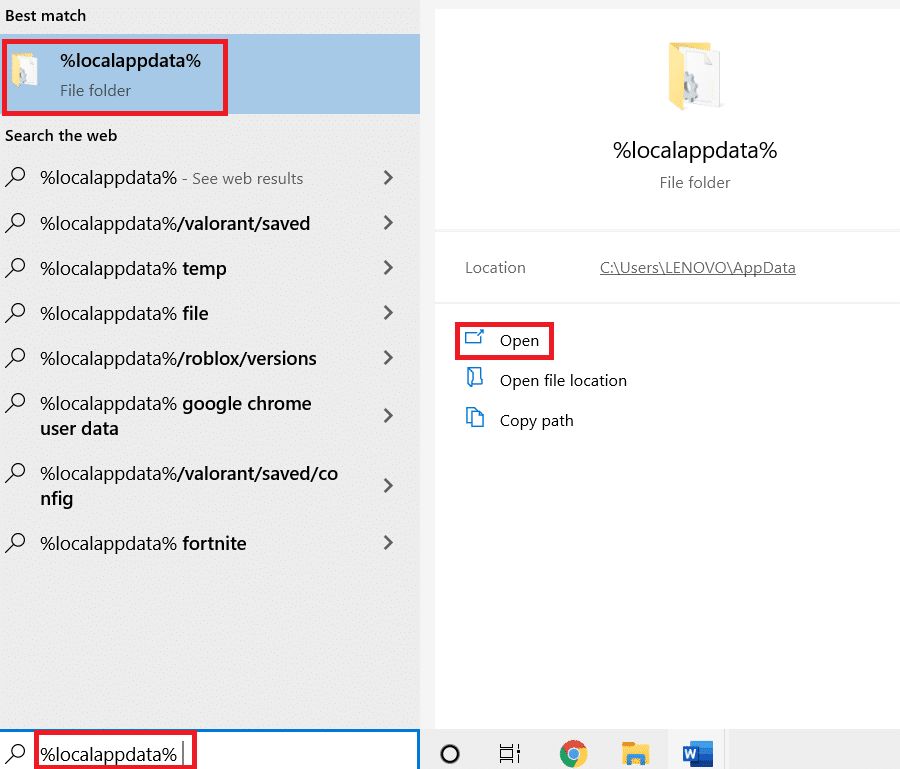Click search icon beside 'See web results'
The image size is (900, 769).
[15, 177]
